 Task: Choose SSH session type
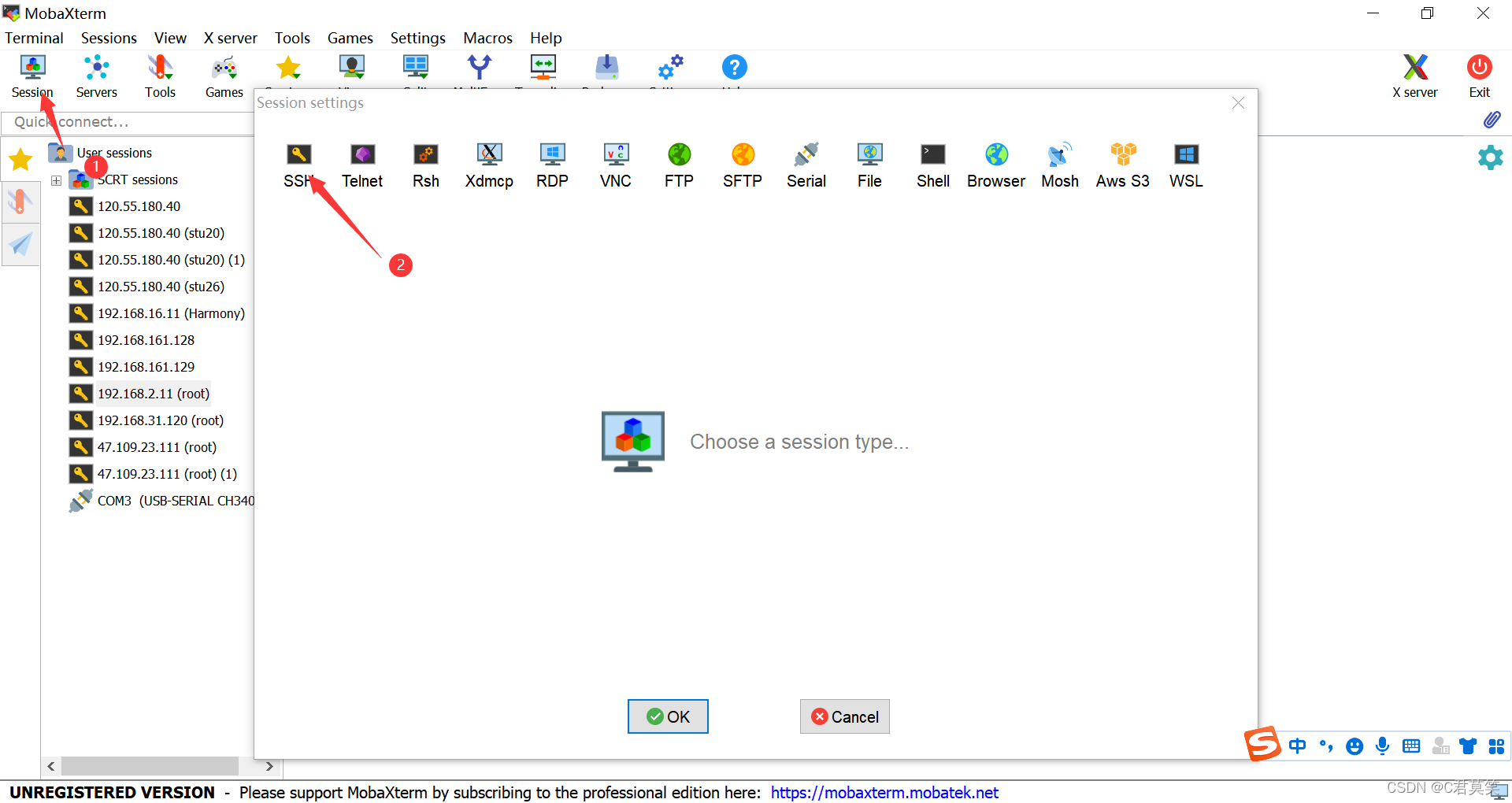[298, 165]
